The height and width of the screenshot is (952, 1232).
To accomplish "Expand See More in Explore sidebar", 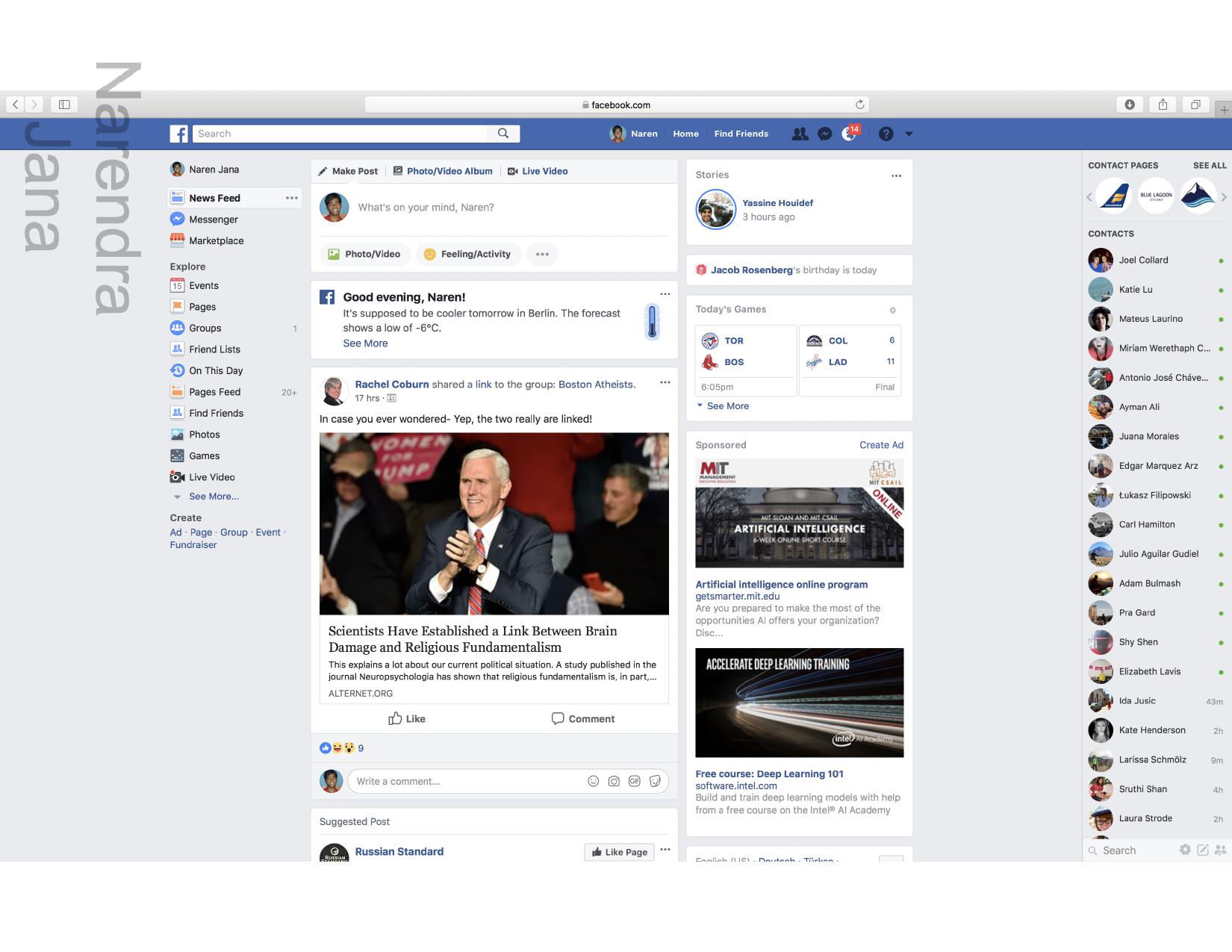I will click(214, 497).
